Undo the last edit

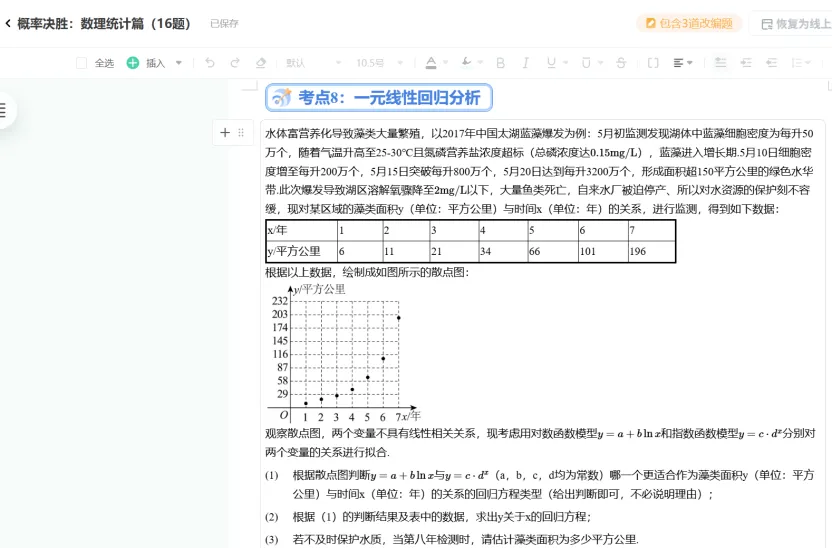point(210,63)
